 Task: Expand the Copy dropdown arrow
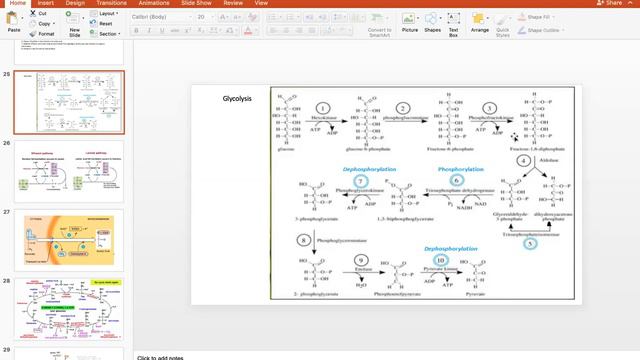click(x=53, y=24)
